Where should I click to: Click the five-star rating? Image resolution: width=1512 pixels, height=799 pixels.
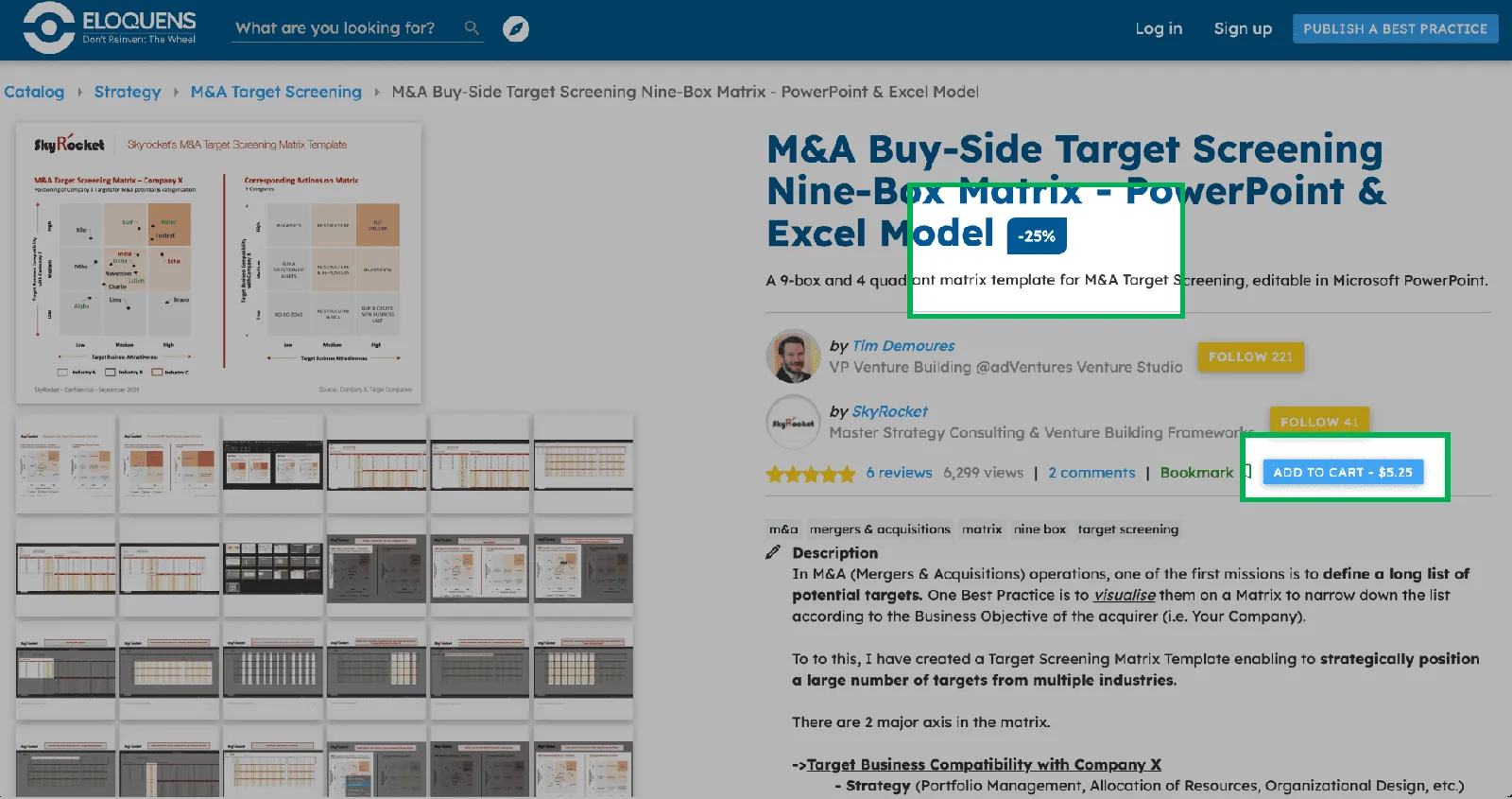tap(811, 474)
